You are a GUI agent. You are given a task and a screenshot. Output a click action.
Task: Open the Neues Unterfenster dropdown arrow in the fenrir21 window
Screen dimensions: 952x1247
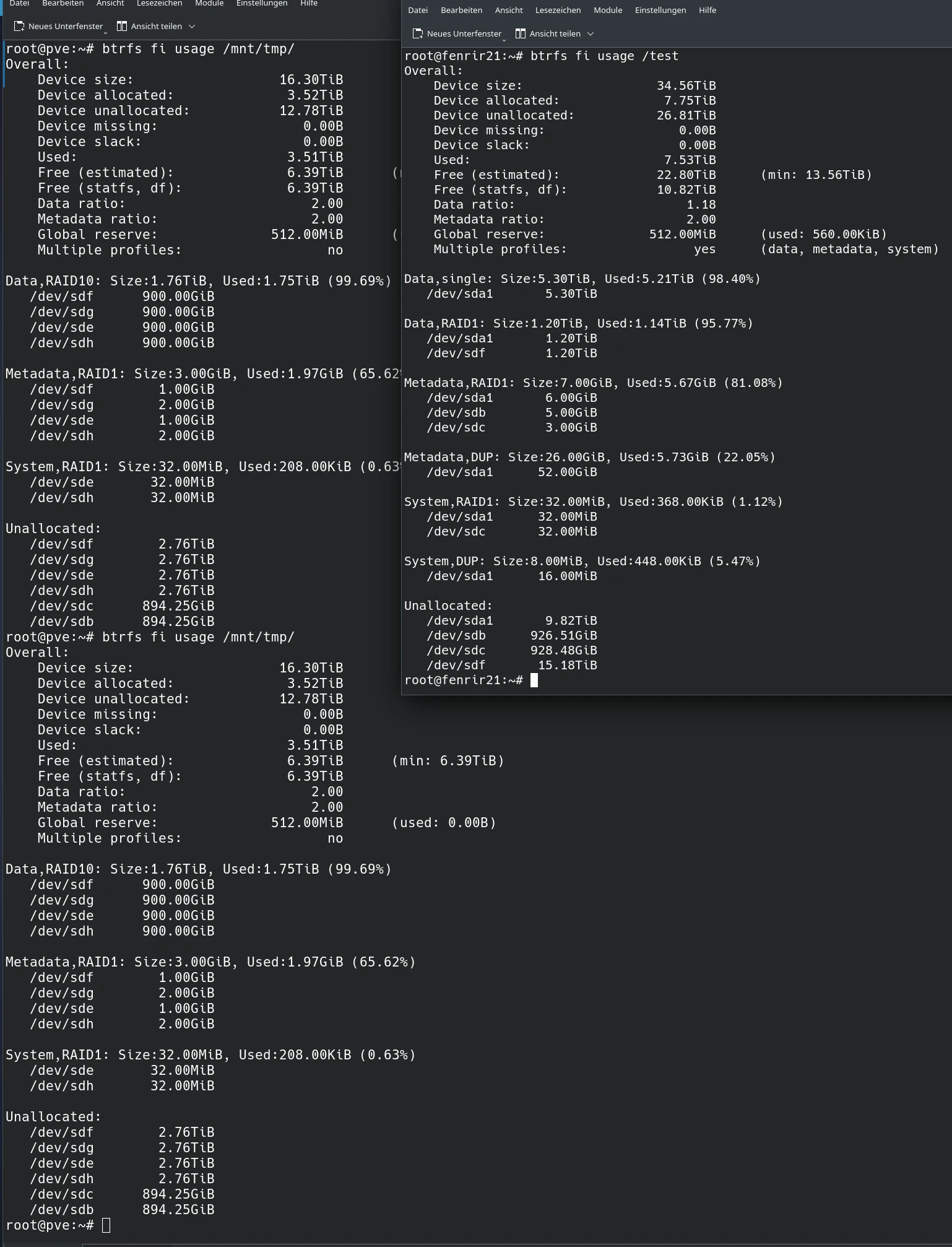click(x=504, y=39)
